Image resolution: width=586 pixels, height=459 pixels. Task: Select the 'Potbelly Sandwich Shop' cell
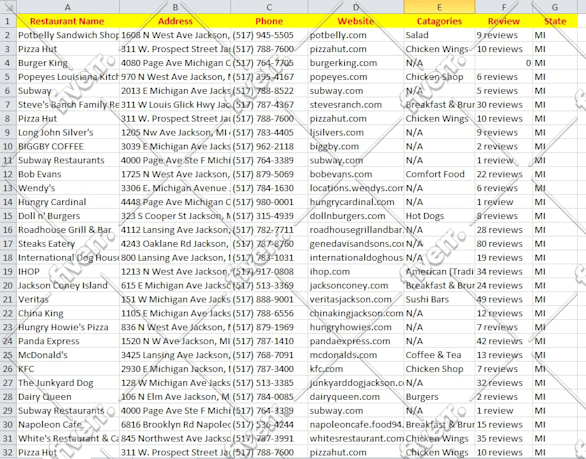coord(68,35)
